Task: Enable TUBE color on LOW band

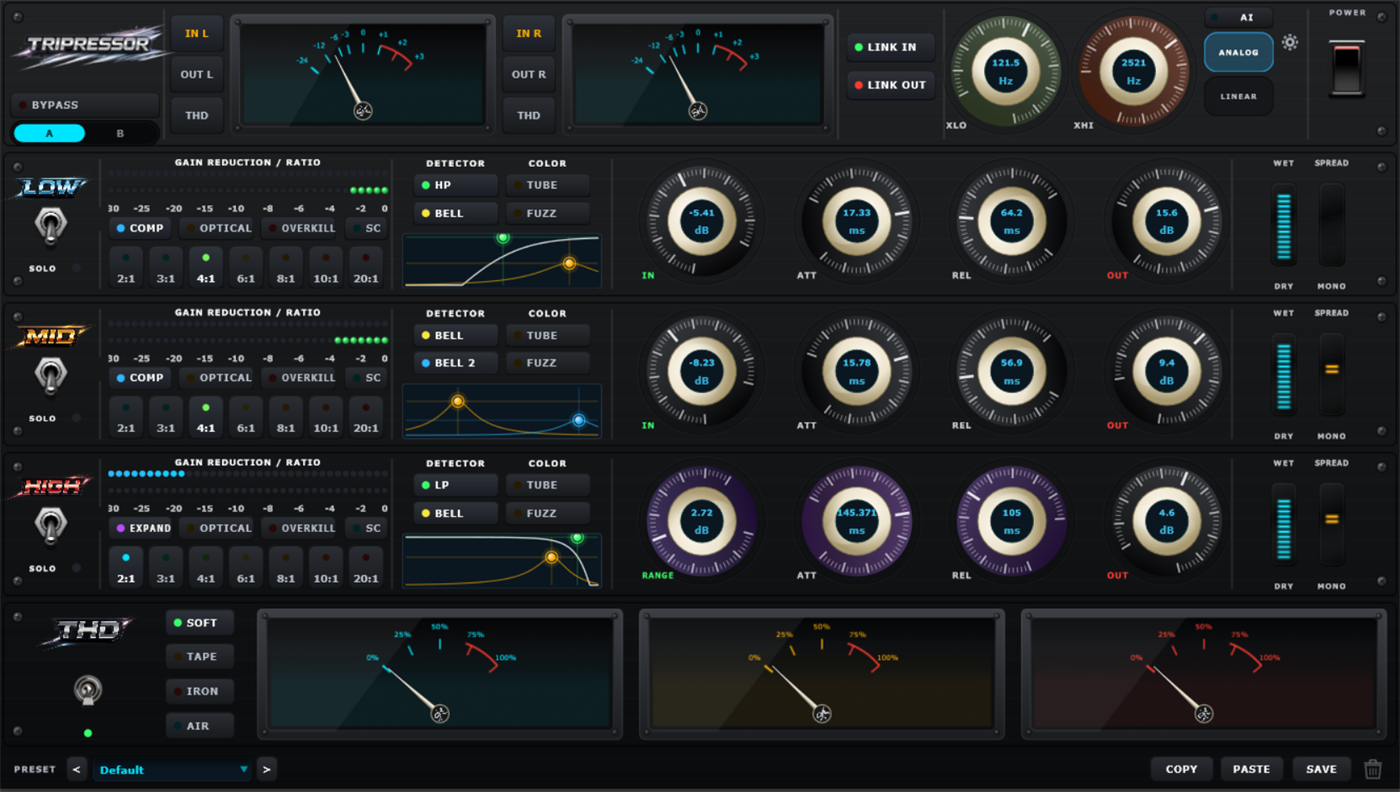Action: click(x=548, y=185)
